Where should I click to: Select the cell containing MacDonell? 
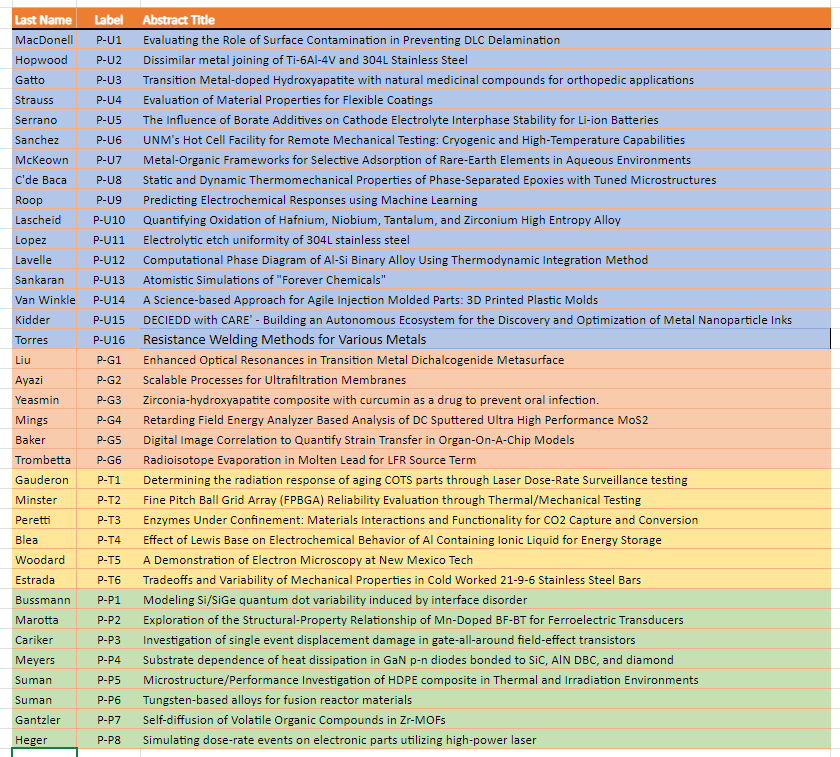pos(43,40)
